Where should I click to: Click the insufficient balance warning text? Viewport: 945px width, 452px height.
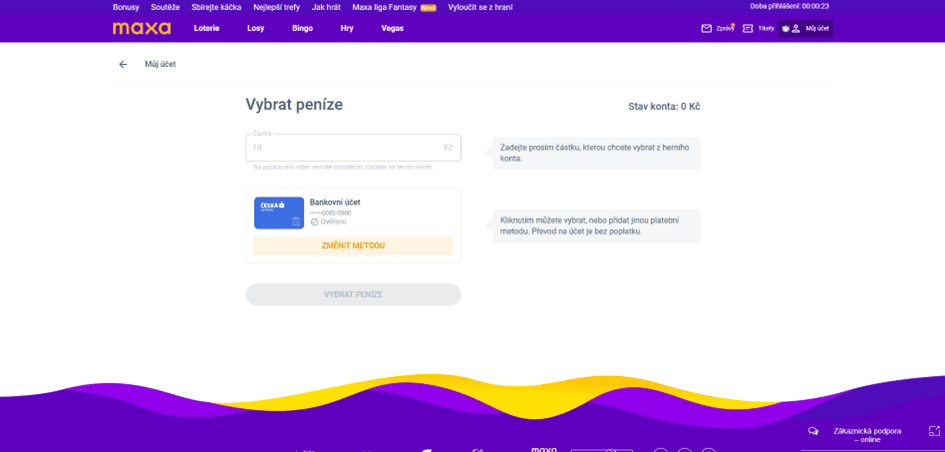pyautogui.click(x=343, y=167)
